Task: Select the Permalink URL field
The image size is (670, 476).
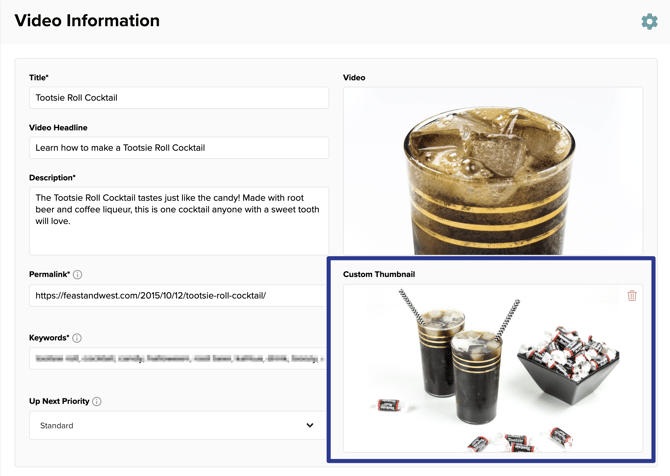Action: click(178, 296)
